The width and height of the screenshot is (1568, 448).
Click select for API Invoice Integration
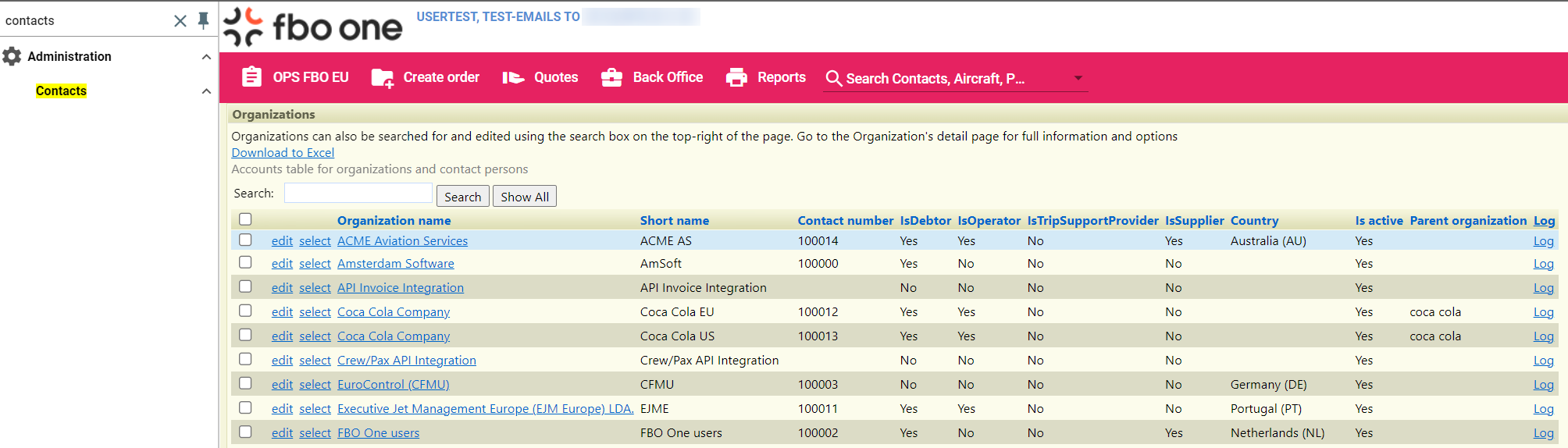315,288
